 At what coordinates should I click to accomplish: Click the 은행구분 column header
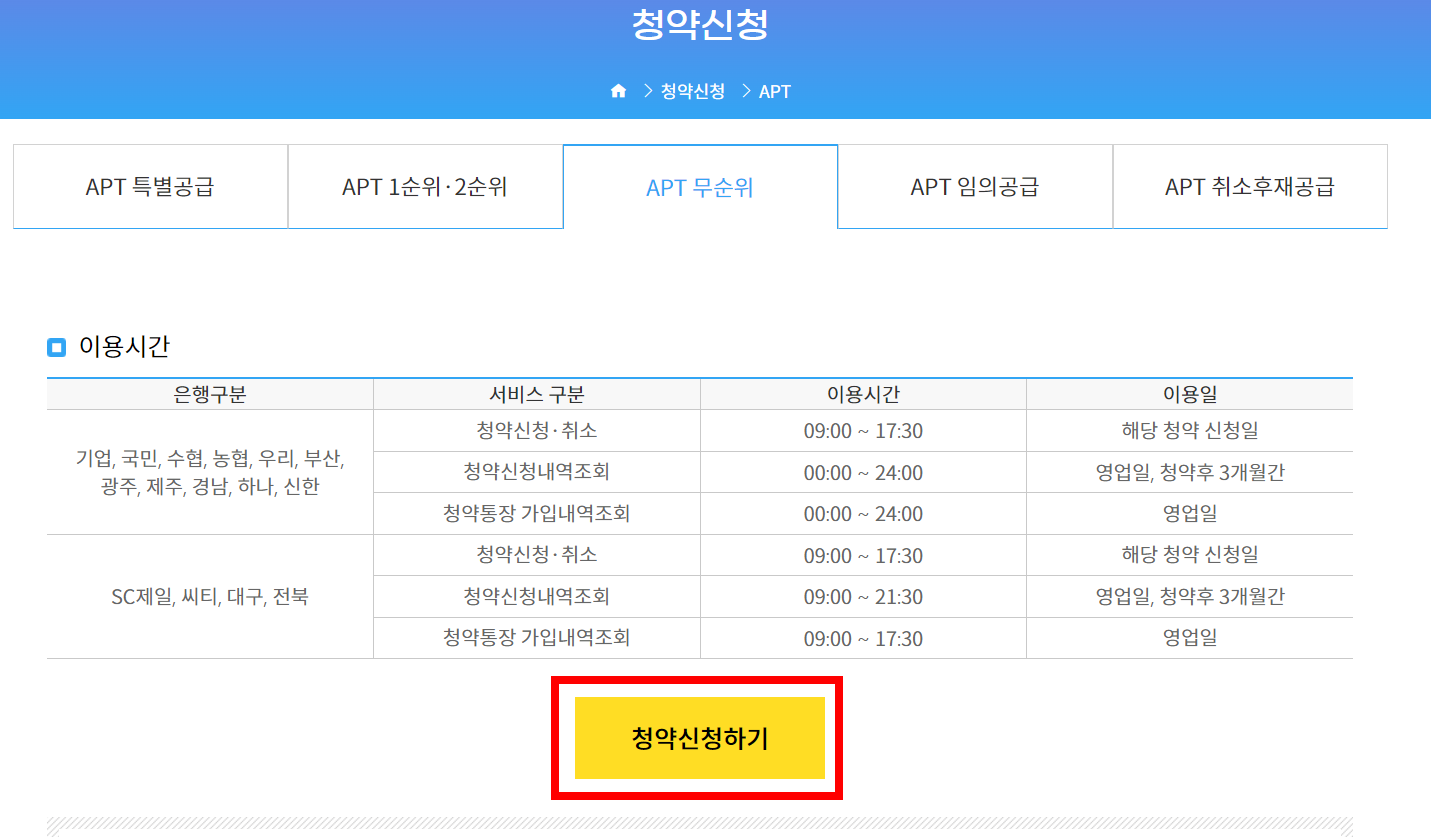pos(209,394)
